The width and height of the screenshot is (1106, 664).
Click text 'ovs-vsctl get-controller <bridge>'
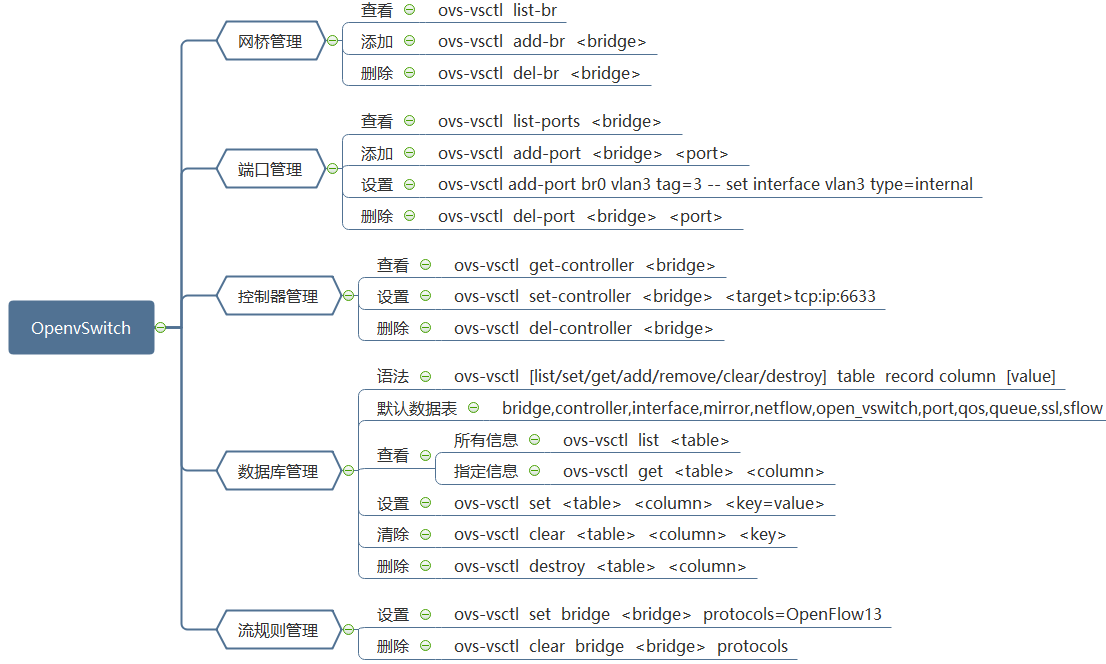point(585,265)
